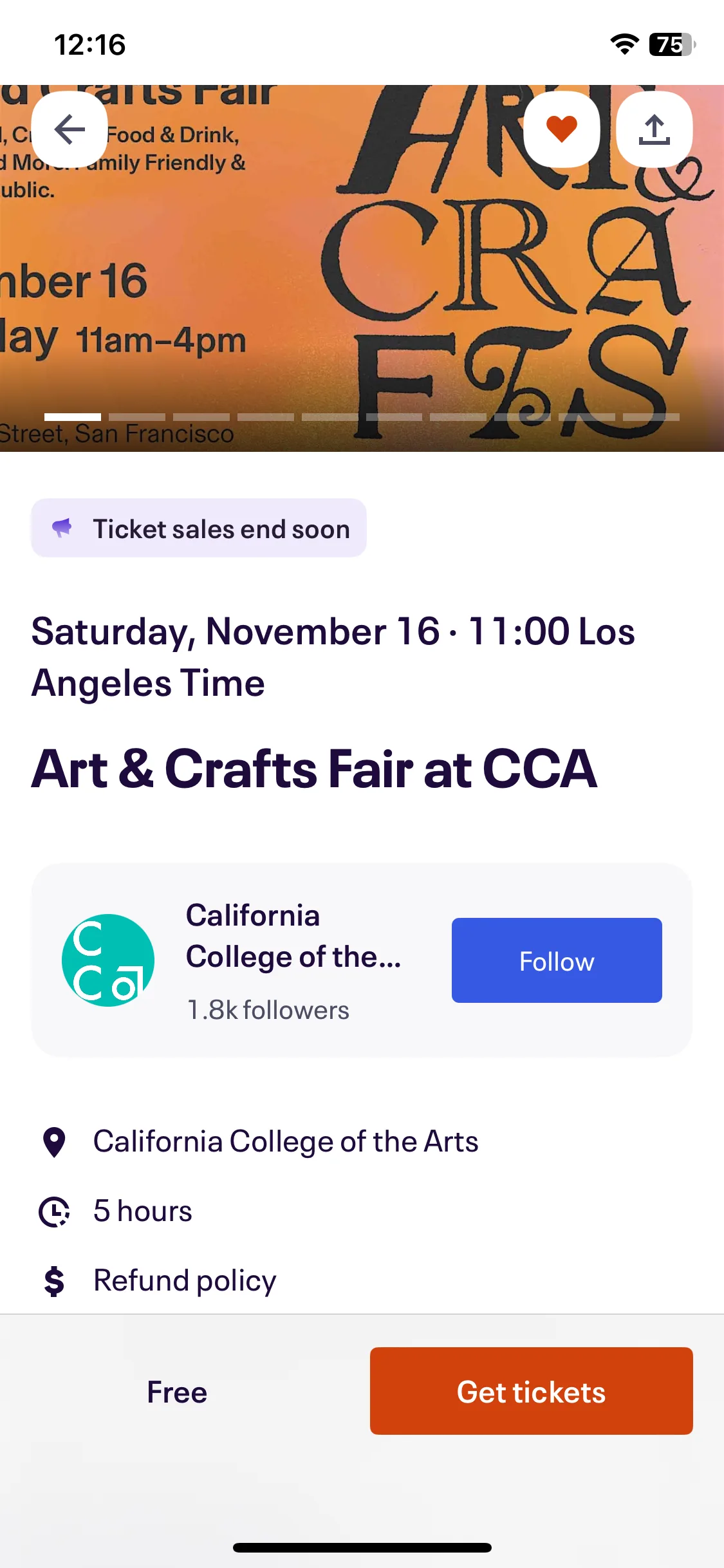
Task: Tap the purple megaphone icon
Action: (62, 528)
